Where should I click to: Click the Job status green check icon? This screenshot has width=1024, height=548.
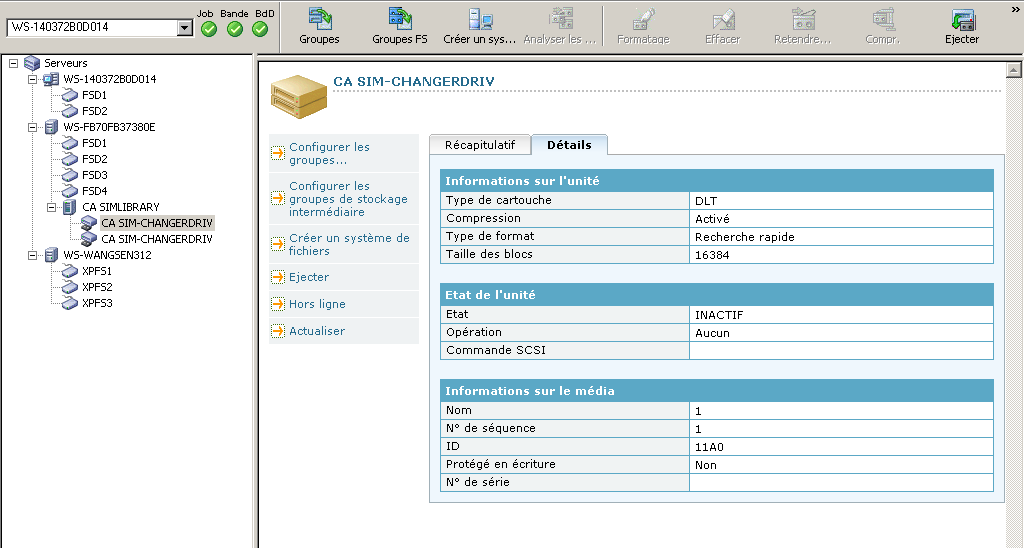click(x=208, y=29)
